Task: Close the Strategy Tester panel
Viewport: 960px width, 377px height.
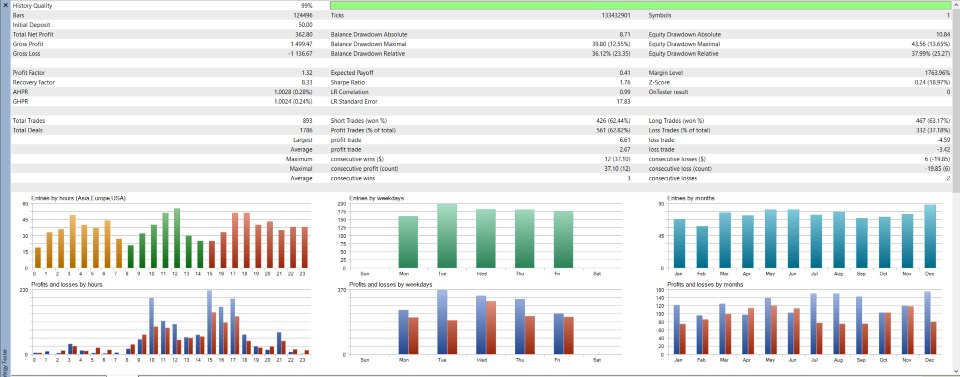Action: (x=6, y=5)
